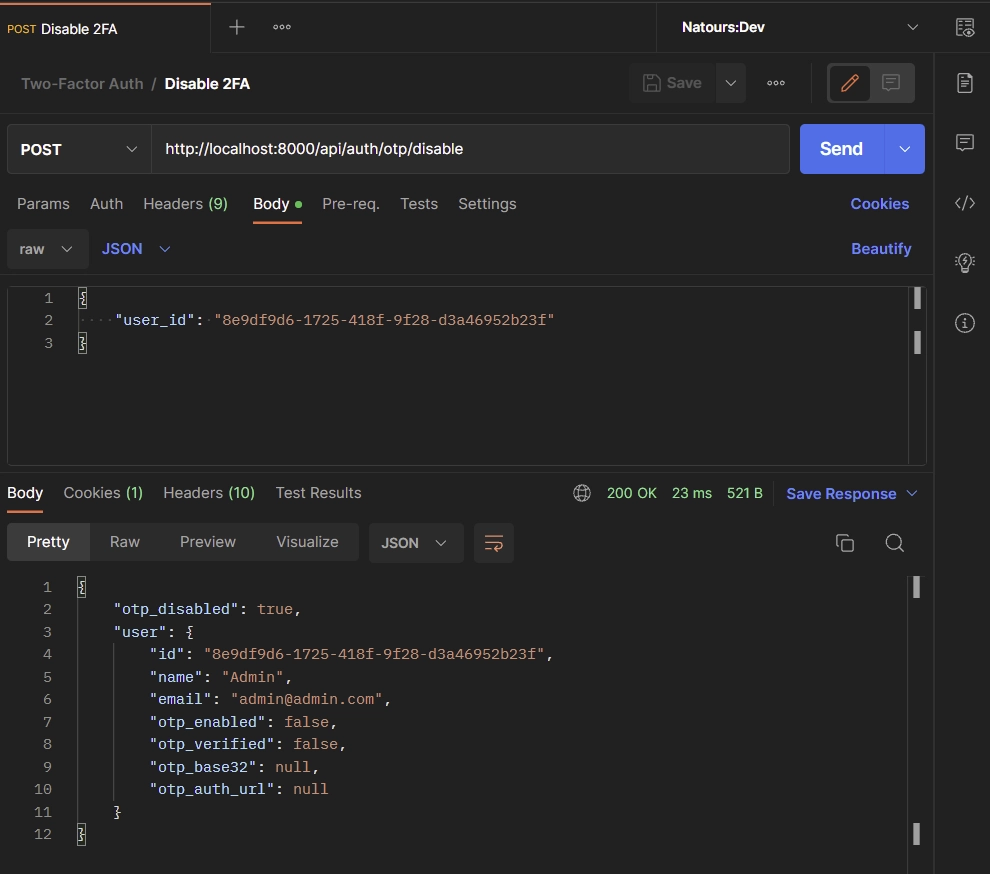Open the Save options dropdown arrow

(x=731, y=83)
